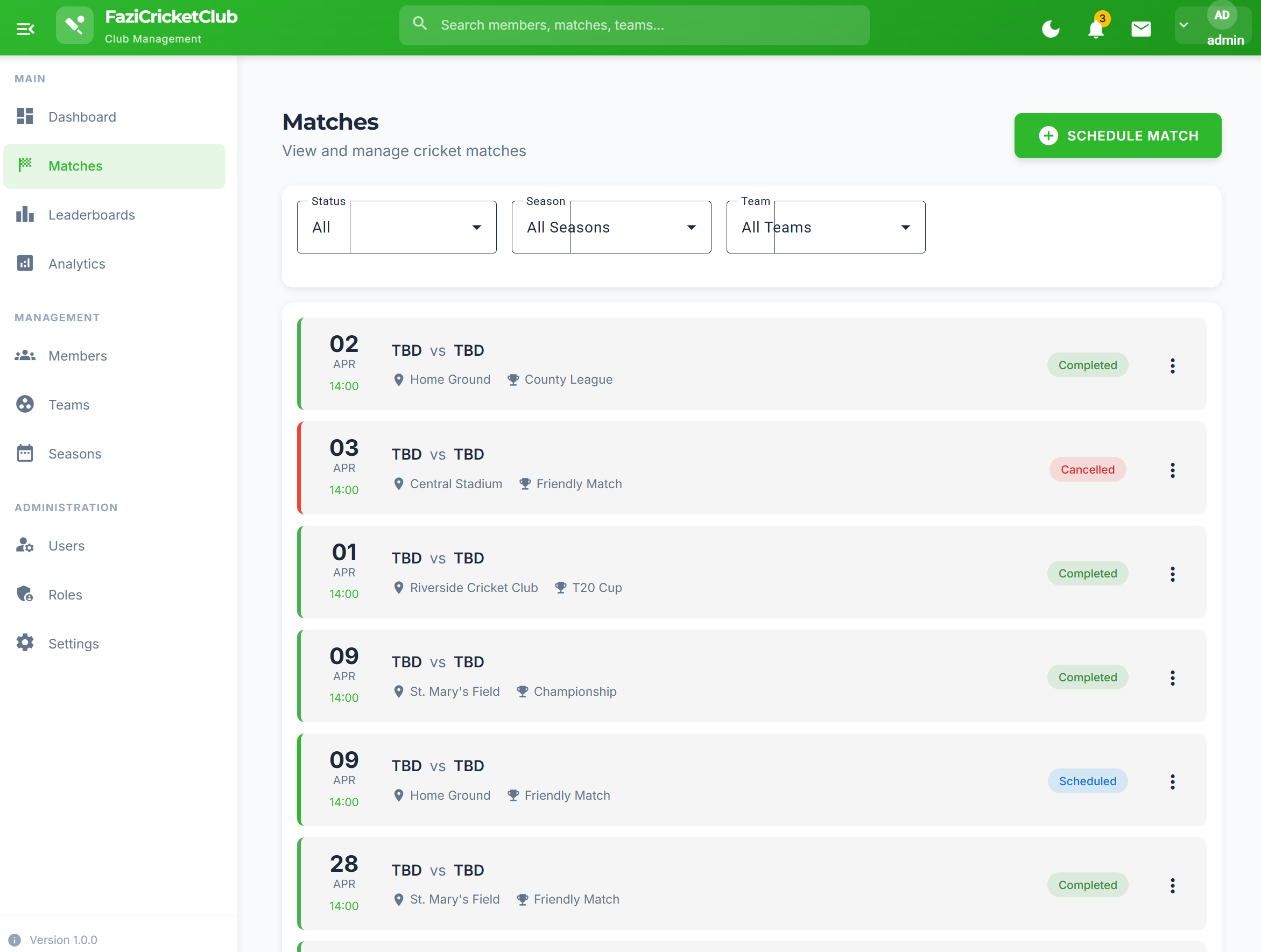The width and height of the screenshot is (1261, 952).
Task: Click the Members group icon
Action: coord(25,355)
